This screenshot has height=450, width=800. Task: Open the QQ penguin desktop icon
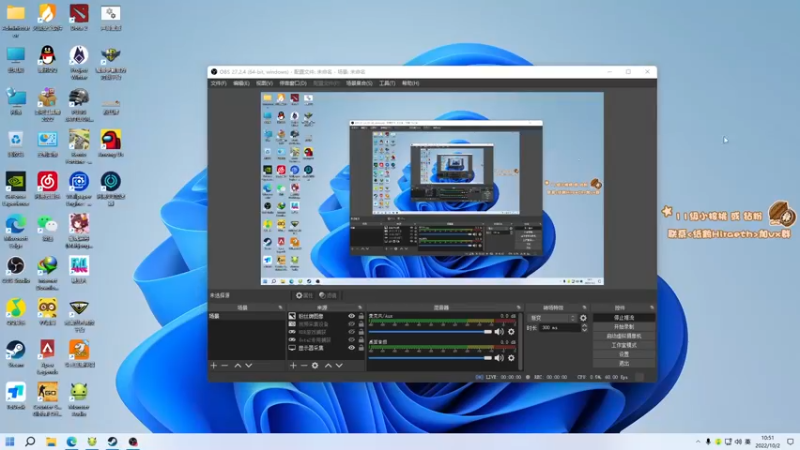[x=47, y=59]
